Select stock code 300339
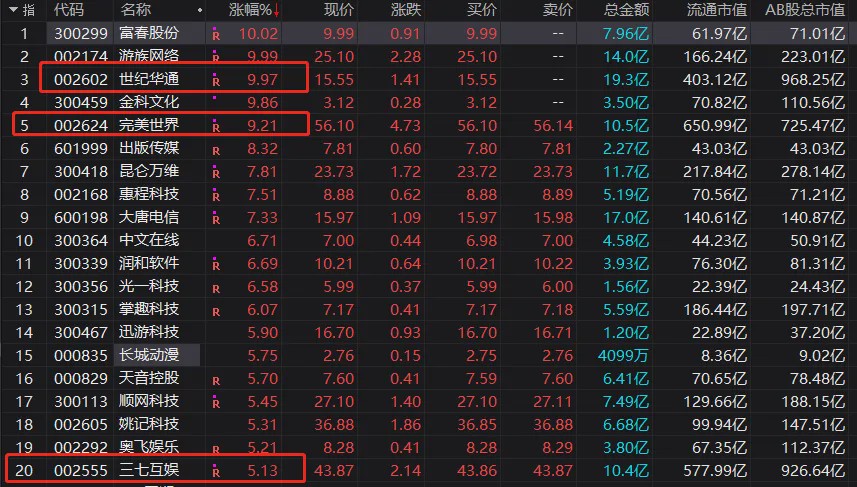 click(81, 263)
